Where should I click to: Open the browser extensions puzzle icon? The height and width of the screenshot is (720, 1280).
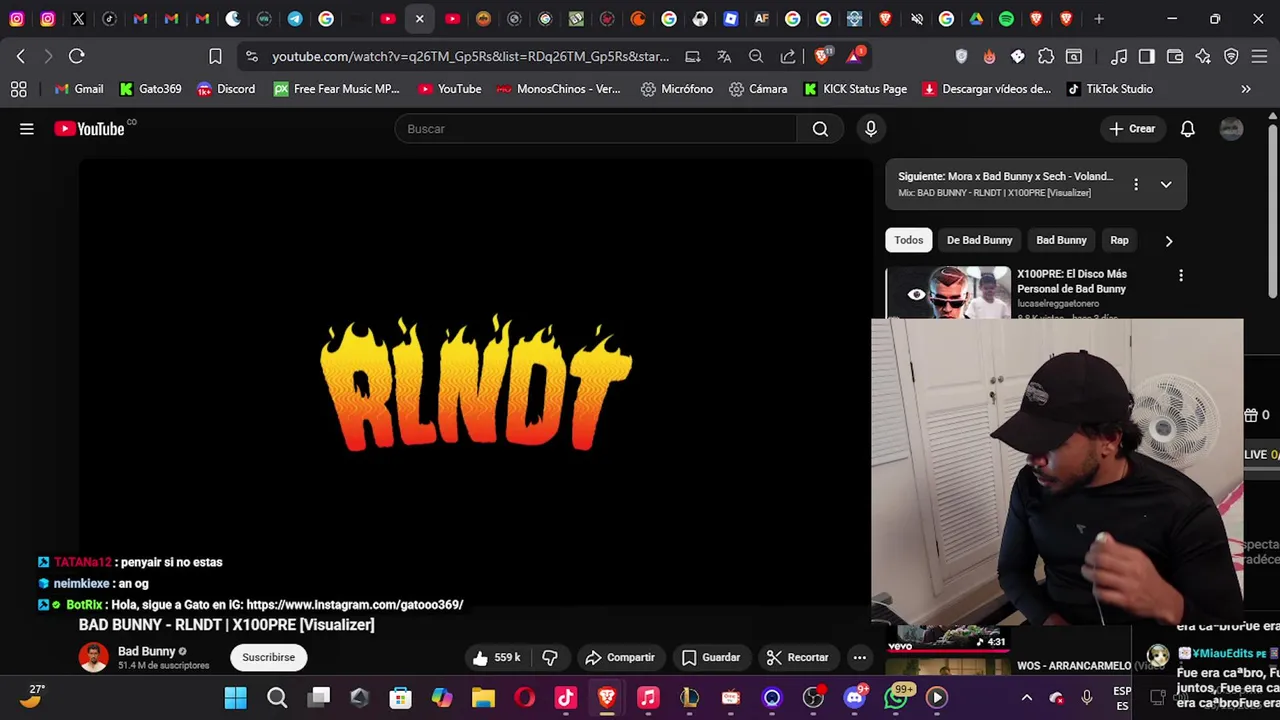(1046, 57)
